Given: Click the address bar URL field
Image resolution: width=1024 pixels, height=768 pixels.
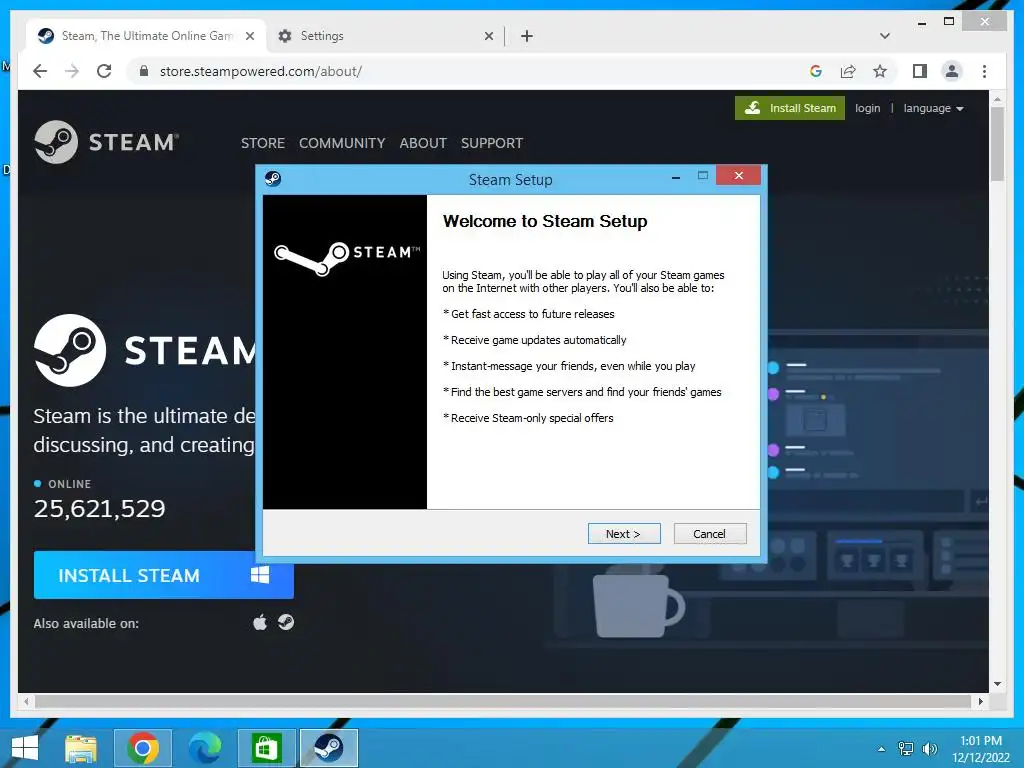Looking at the screenshot, I should click(470, 71).
